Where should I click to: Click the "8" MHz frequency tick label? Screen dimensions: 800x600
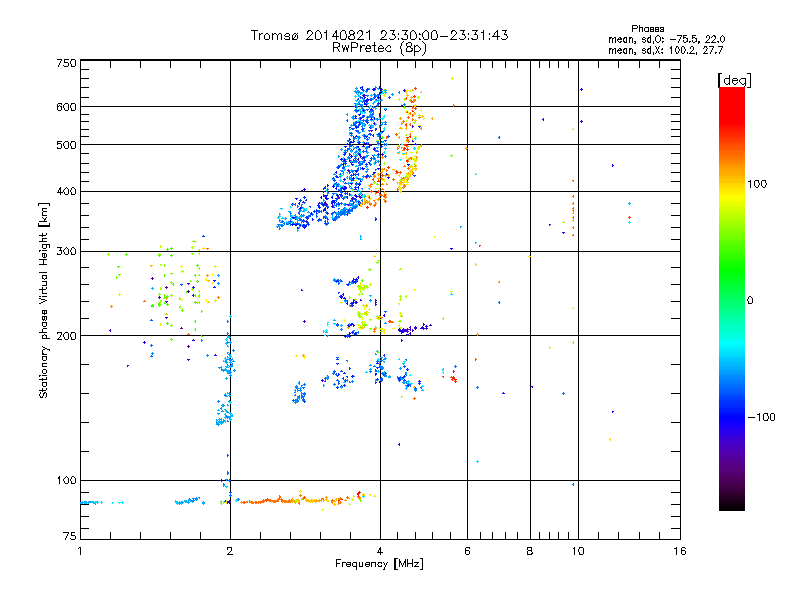click(x=530, y=551)
